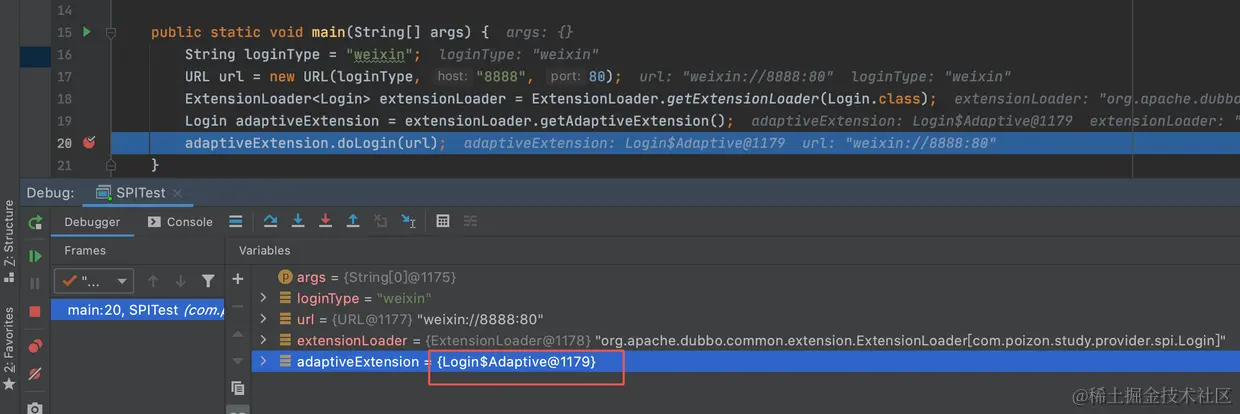1240x414 pixels.
Task: Click the Frames panel header
Action: click(85, 250)
